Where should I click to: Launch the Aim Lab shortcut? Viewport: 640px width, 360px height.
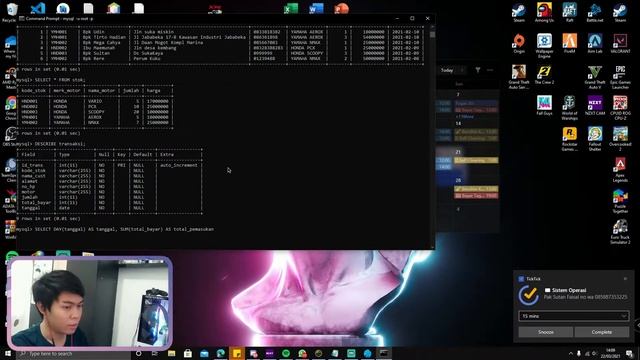click(x=595, y=43)
